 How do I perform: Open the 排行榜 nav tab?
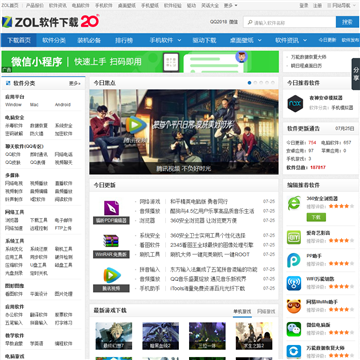pyautogui.click(x=124, y=40)
